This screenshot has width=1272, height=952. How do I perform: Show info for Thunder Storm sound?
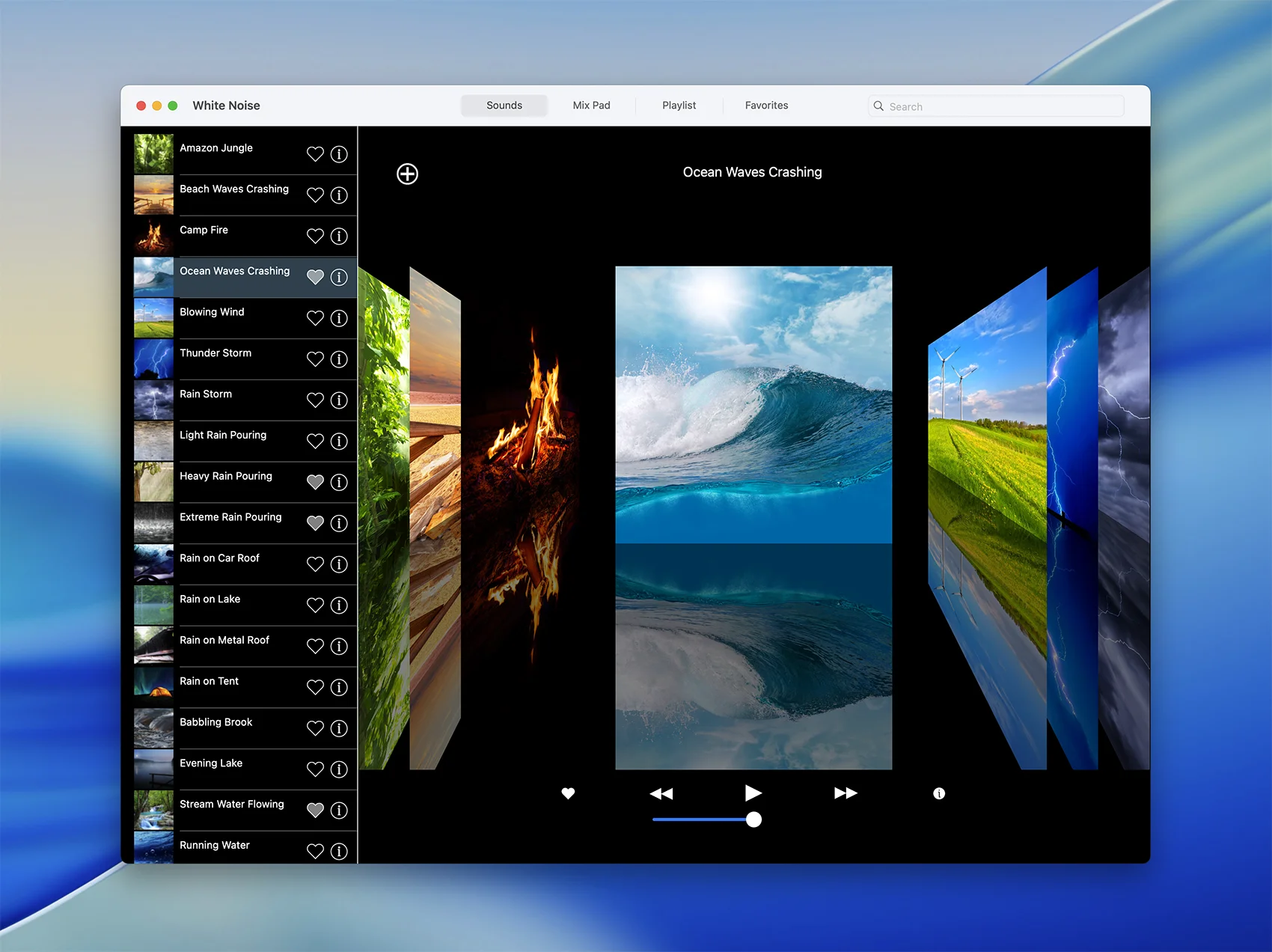tap(339, 359)
